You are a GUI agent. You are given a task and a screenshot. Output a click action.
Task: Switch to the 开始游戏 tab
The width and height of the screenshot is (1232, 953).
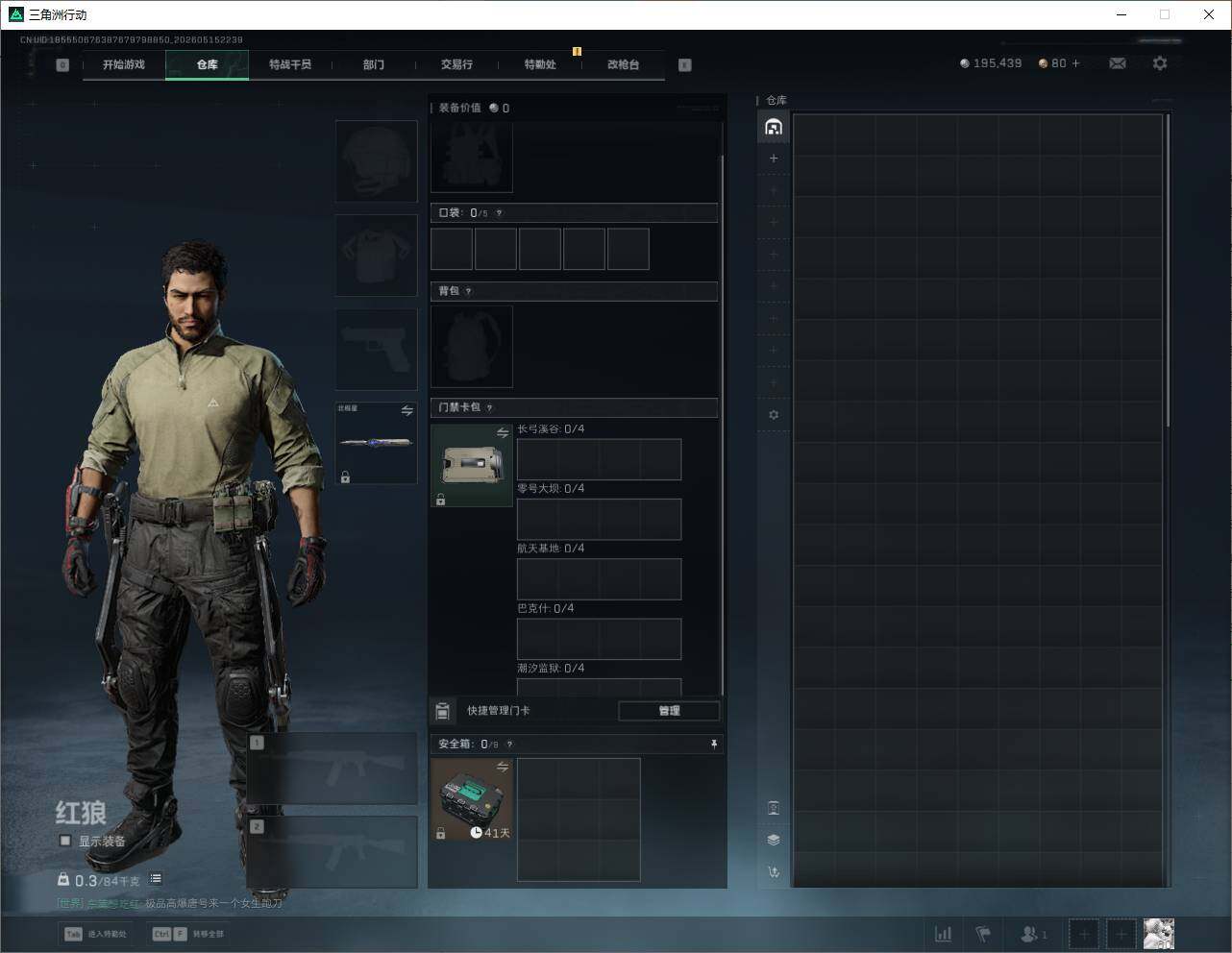[124, 64]
